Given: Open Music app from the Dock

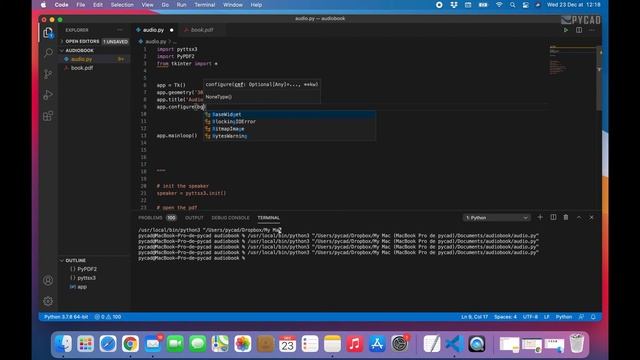Looking at the screenshot, I should [x=355, y=344].
